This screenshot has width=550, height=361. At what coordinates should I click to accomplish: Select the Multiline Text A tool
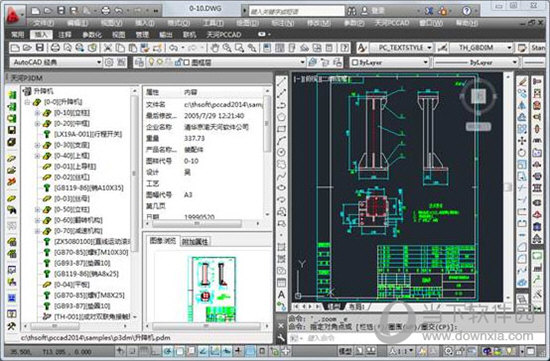(x=281, y=294)
